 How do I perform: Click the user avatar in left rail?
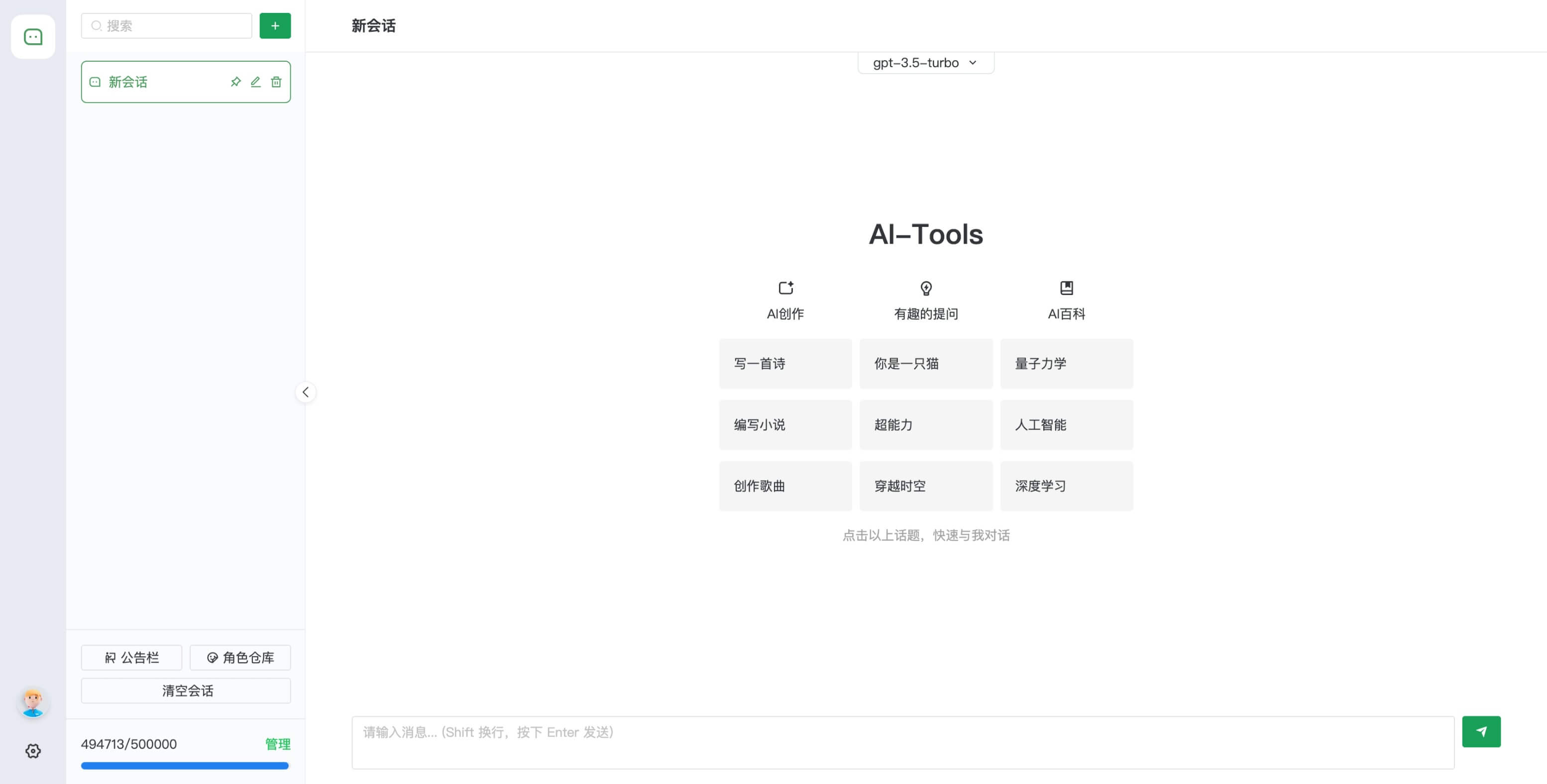[33, 702]
